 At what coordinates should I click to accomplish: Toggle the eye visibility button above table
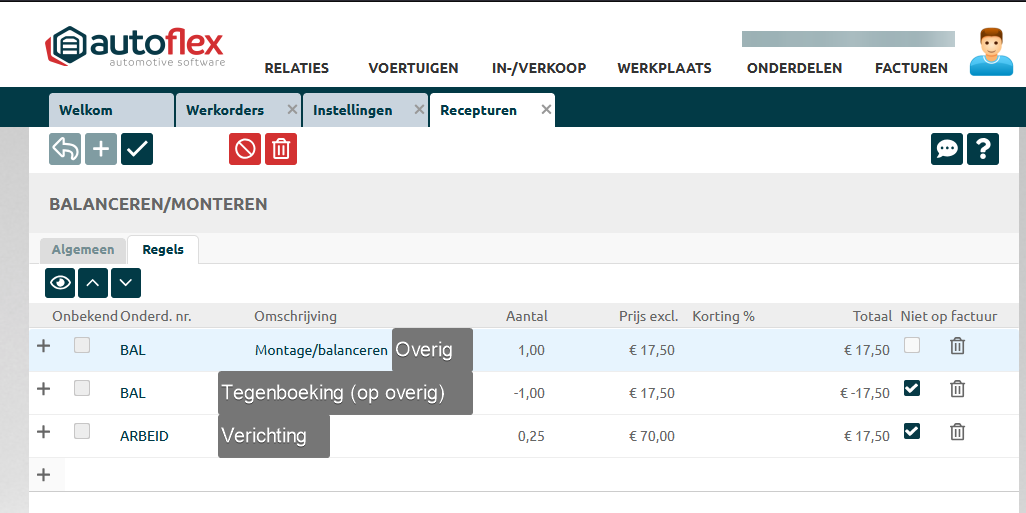(x=60, y=283)
